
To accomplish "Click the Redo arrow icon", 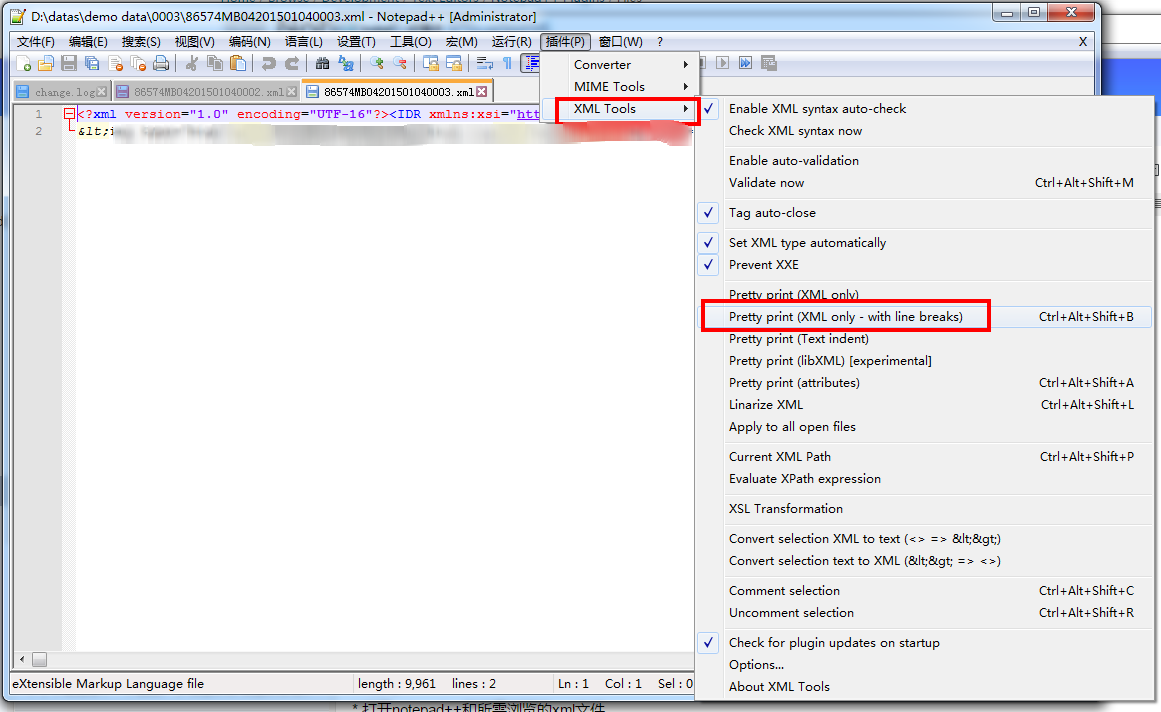I will click(291, 62).
